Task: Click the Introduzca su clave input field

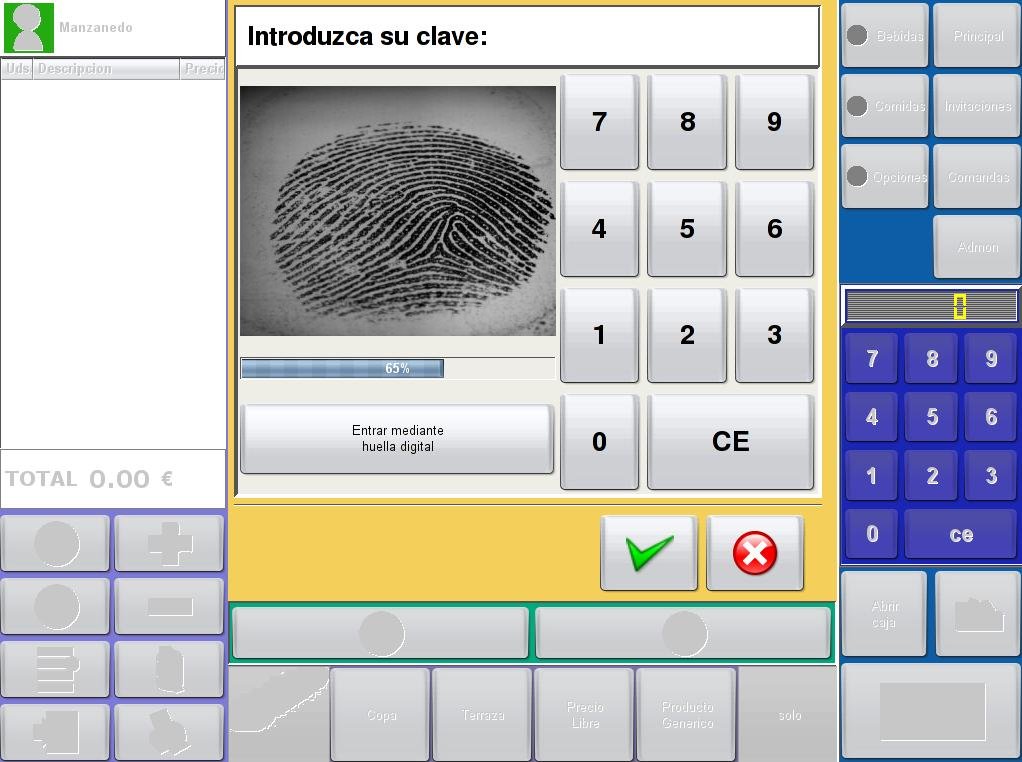Action: [x=527, y=37]
